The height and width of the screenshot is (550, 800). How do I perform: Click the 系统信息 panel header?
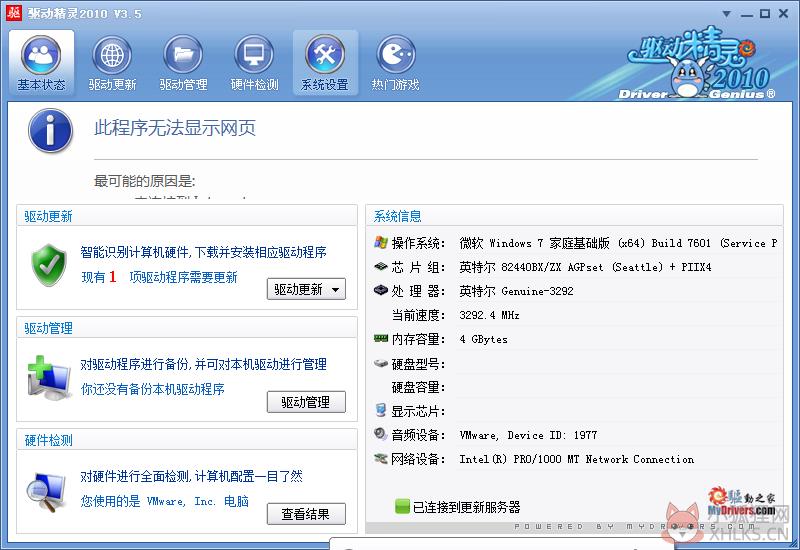pos(397,216)
